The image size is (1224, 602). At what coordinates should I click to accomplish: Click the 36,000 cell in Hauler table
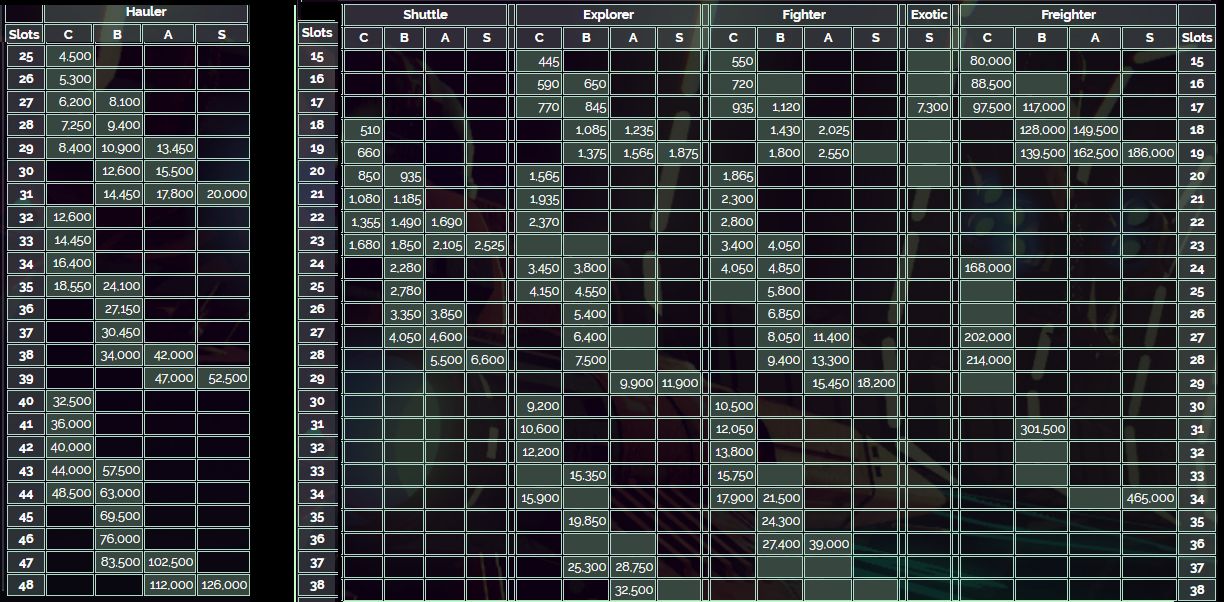click(69, 424)
